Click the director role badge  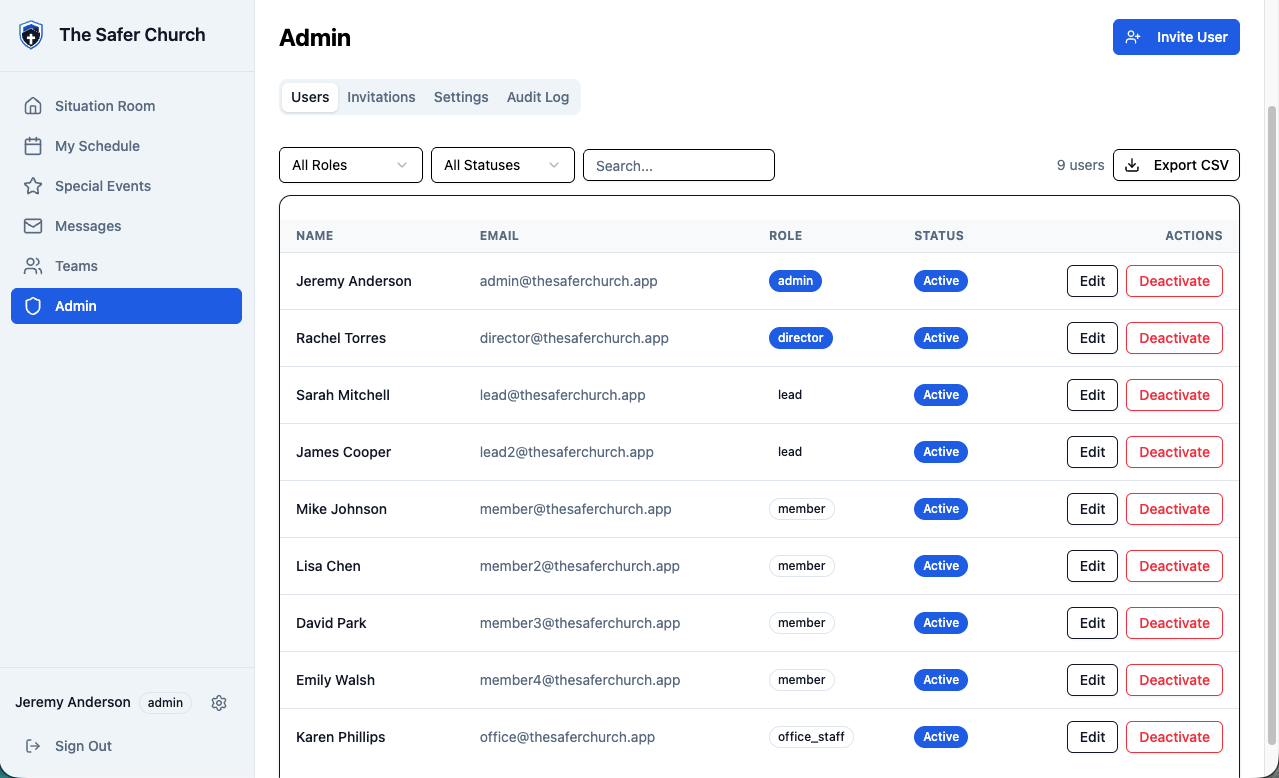point(800,338)
